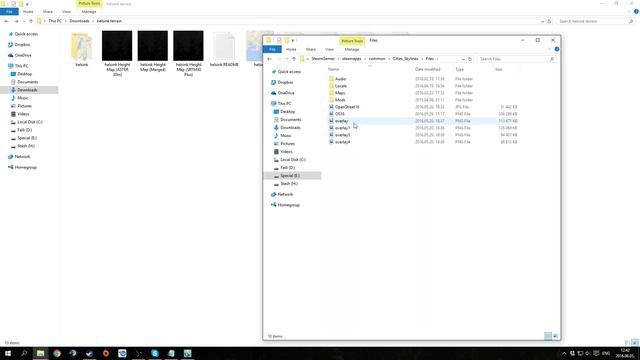The height and width of the screenshot is (360, 640).
Task: Click common in the breadcrumb path
Action: tap(377, 59)
